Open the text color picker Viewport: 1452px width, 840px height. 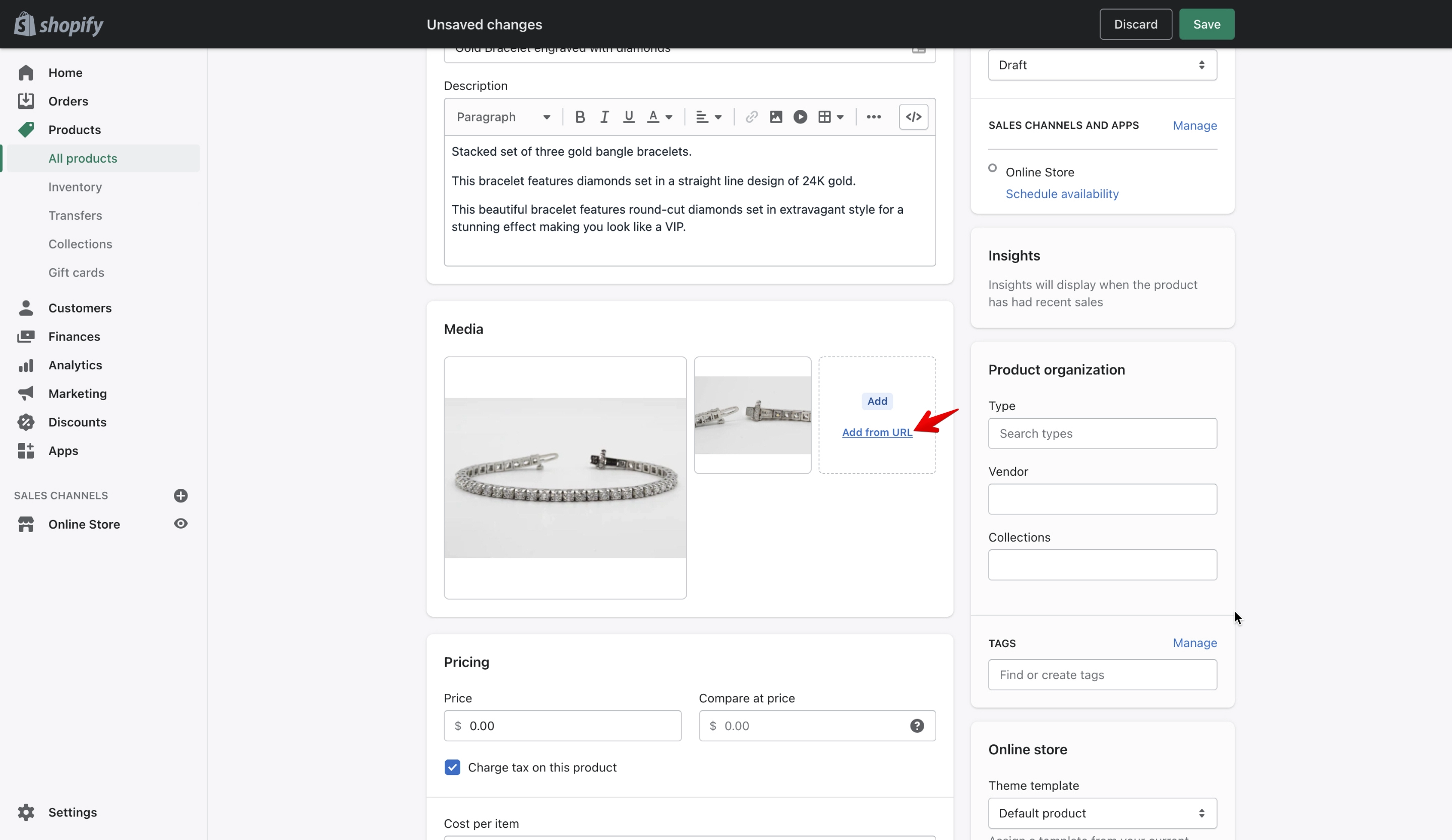click(x=660, y=117)
